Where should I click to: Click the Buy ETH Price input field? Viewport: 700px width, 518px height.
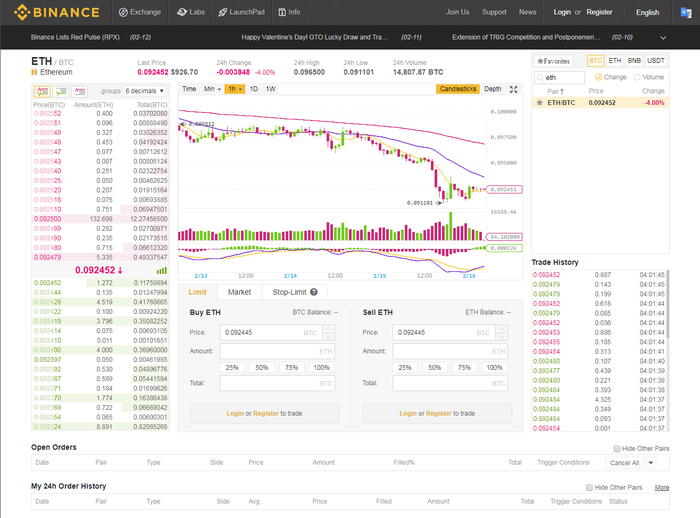coord(271,332)
